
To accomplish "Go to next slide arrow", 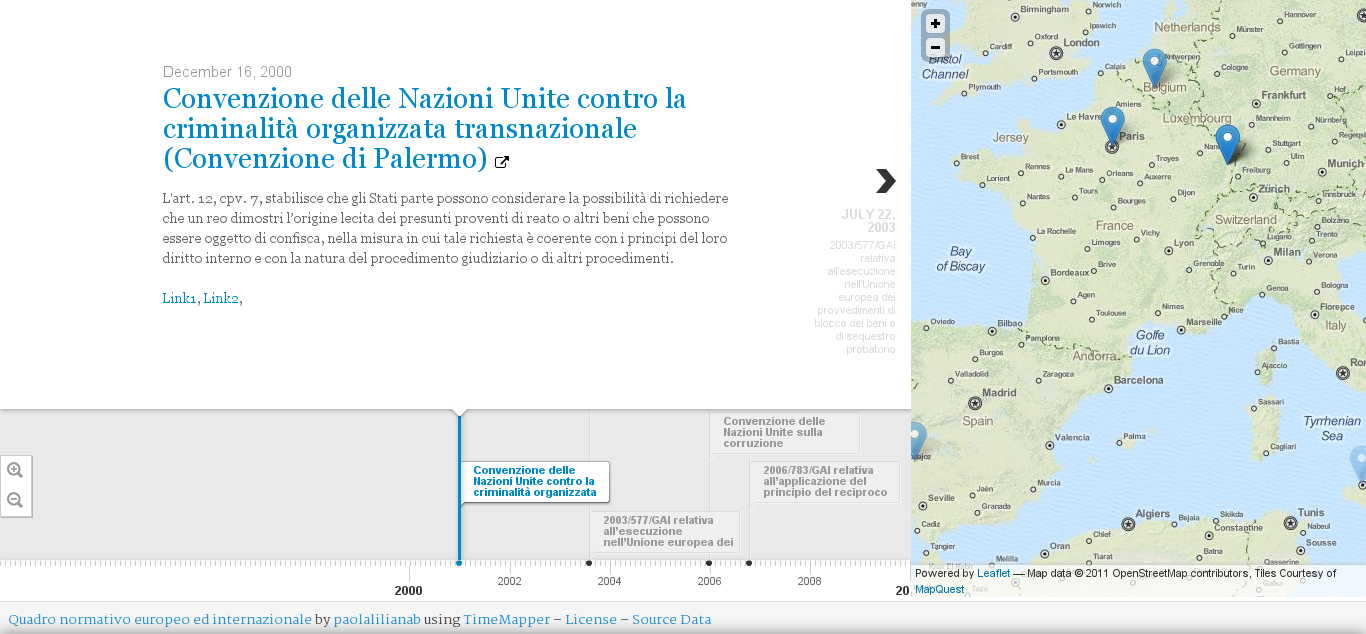I will (x=885, y=181).
